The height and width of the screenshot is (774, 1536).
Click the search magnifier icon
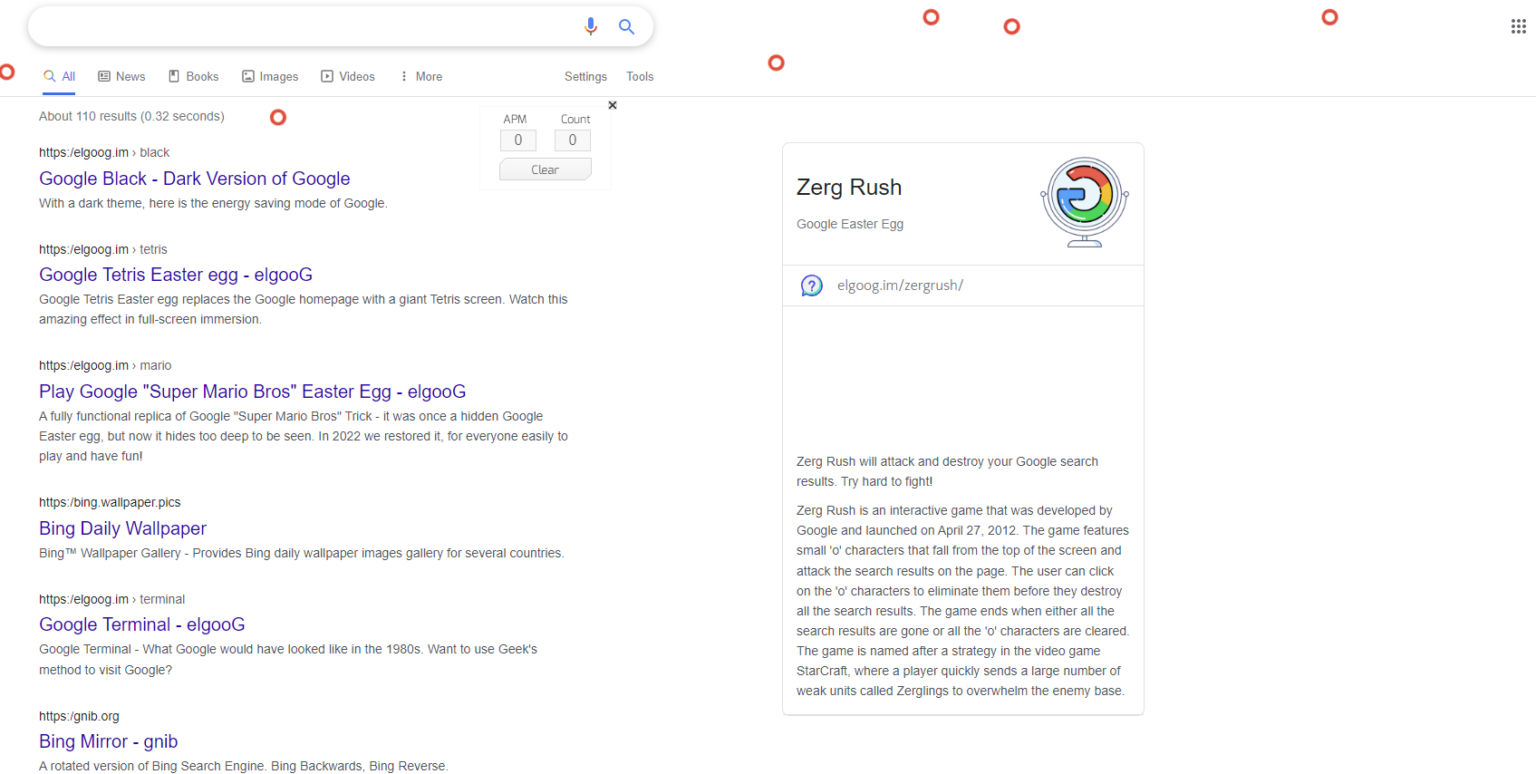(627, 26)
